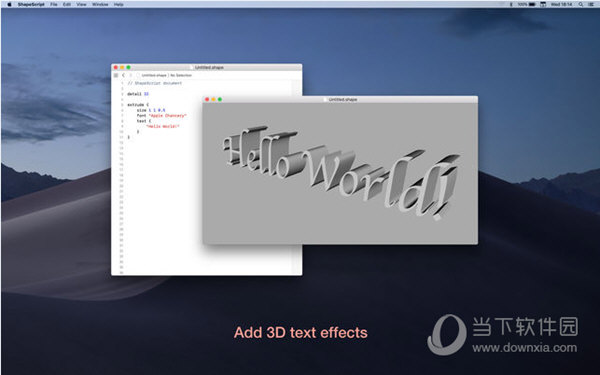Image resolution: width=600 pixels, height=375 pixels.
Task: Open the No Selection jump bar segment
Action: click(181, 75)
